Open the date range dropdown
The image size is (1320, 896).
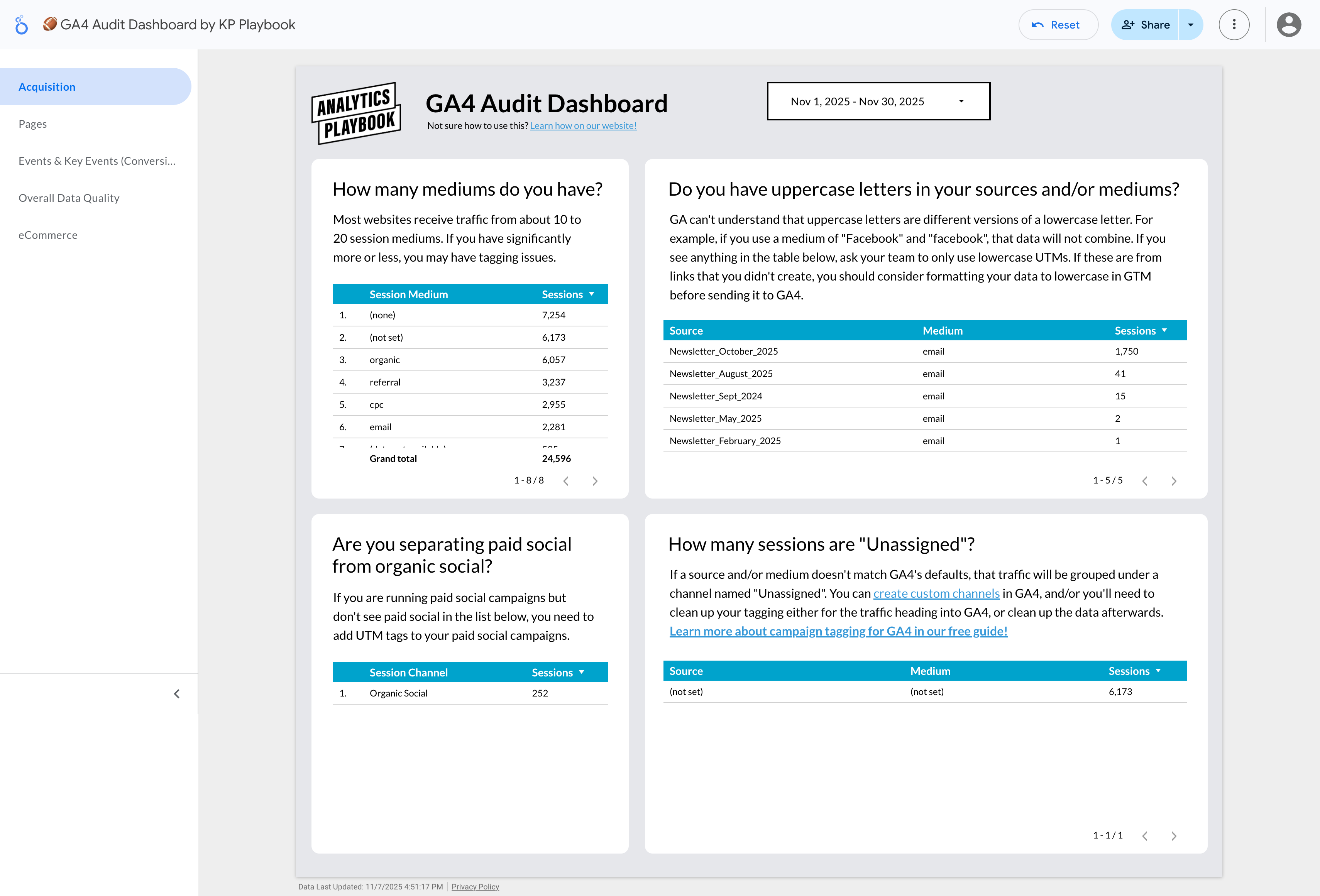click(878, 101)
